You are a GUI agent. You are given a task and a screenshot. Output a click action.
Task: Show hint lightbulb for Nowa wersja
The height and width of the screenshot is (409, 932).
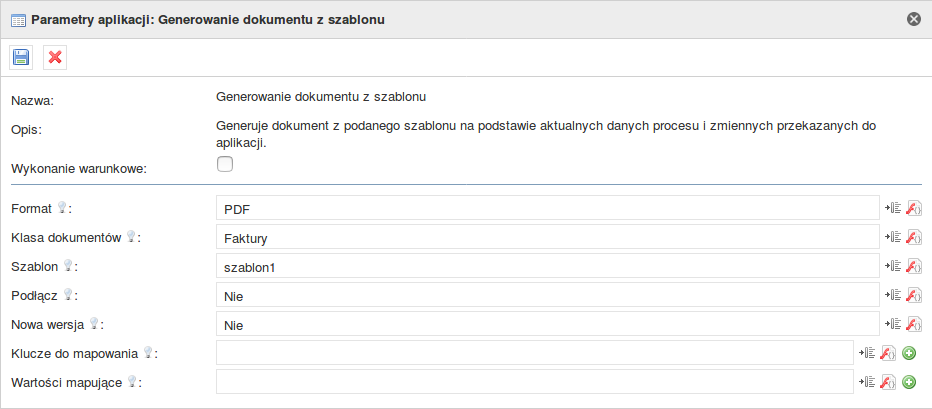tap(95, 324)
